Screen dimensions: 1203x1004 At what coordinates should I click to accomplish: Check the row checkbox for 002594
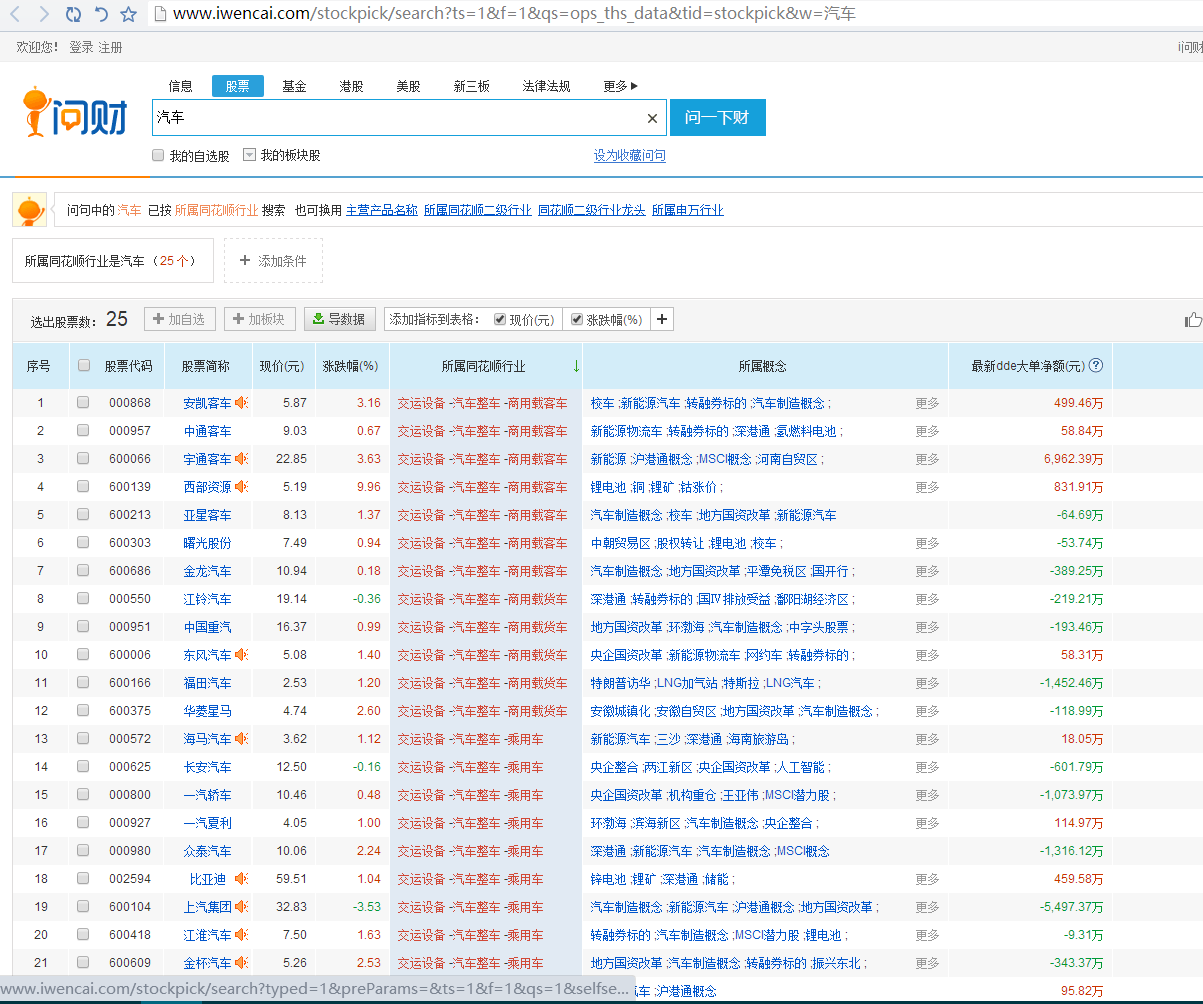coord(83,879)
